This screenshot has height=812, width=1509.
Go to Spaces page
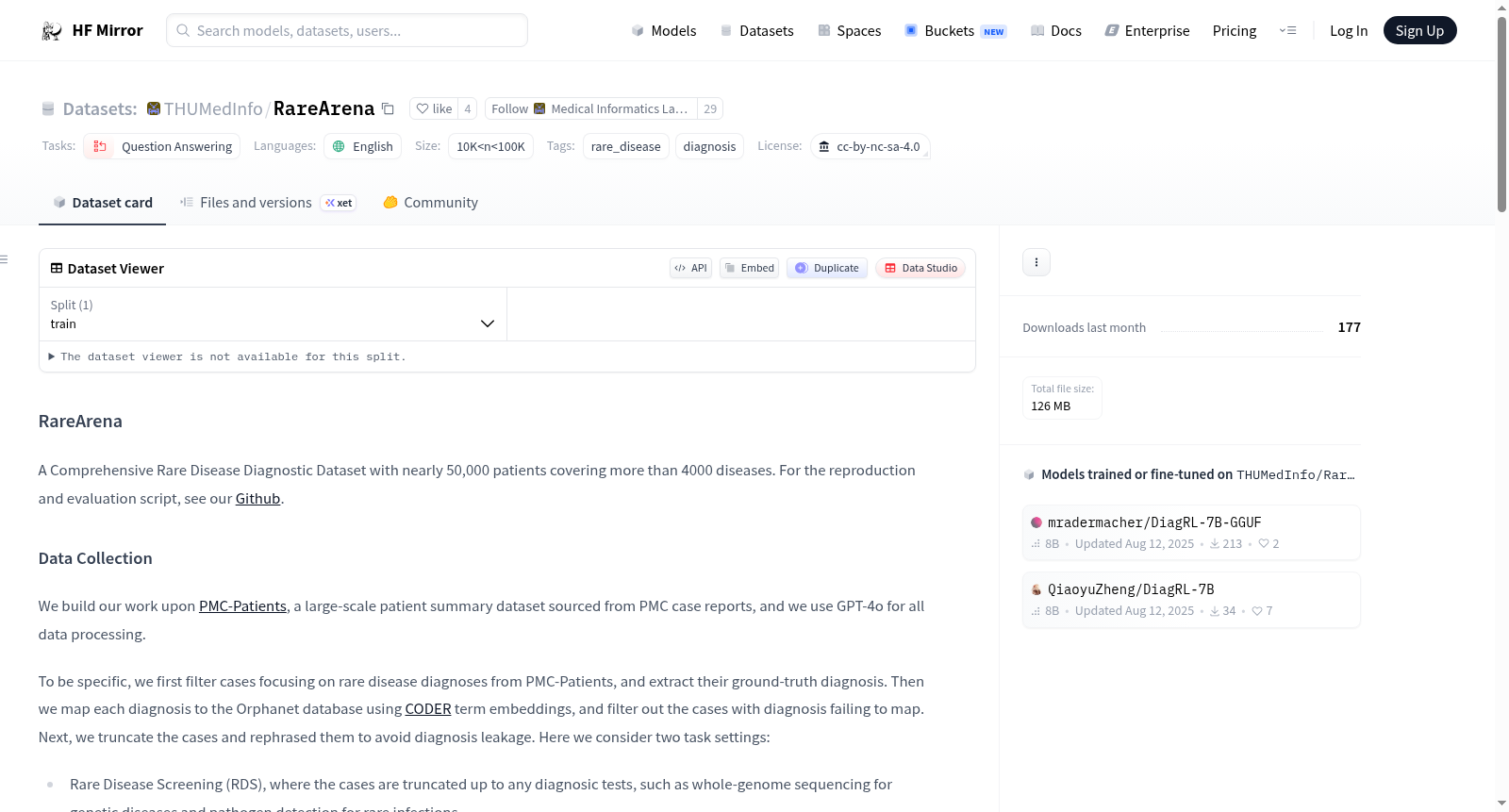coord(850,31)
